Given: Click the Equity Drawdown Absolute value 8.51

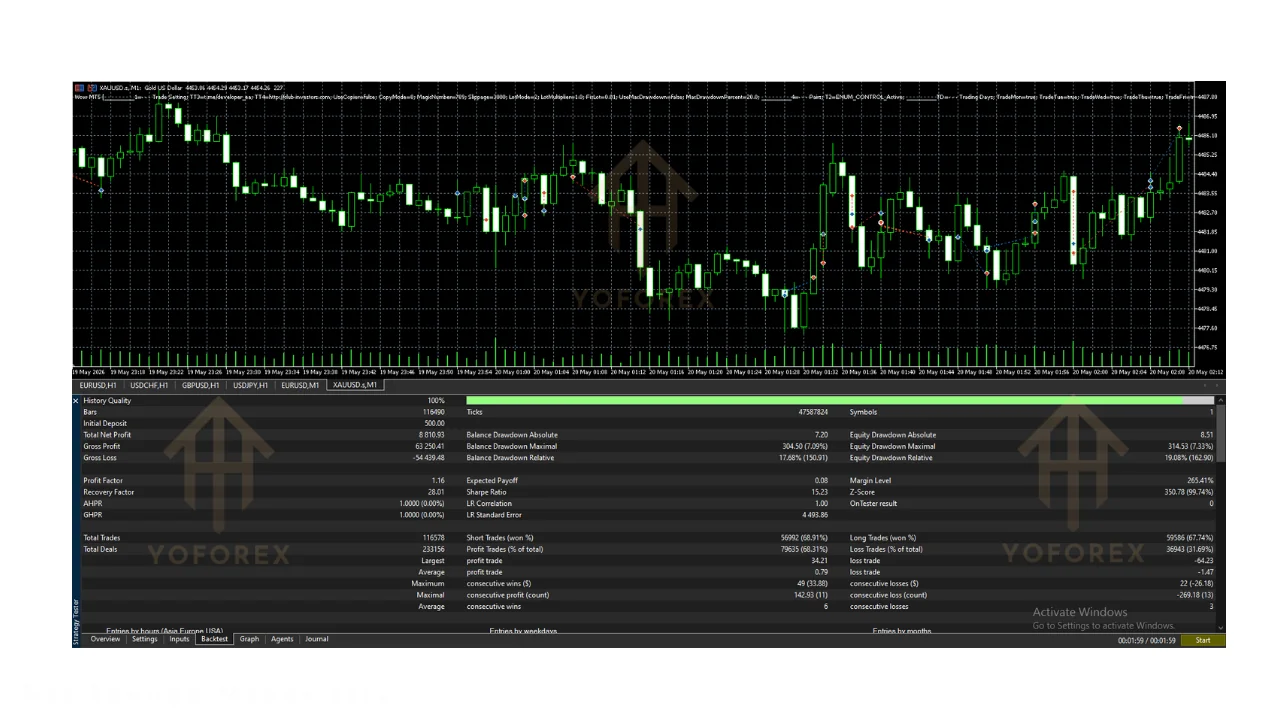Looking at the screenshot, I should pyautogui.click(x=1206, y=435).
